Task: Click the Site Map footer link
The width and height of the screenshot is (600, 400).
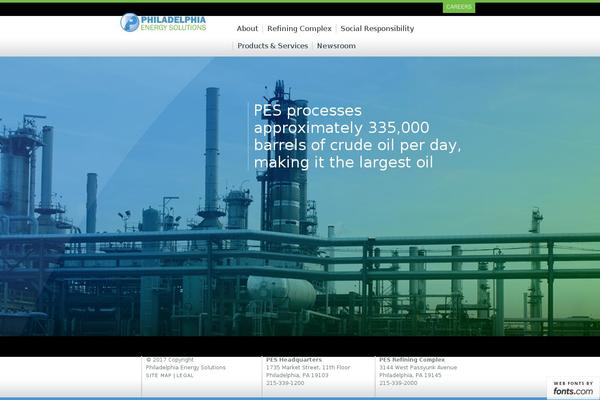Action: tap(159, 376)
